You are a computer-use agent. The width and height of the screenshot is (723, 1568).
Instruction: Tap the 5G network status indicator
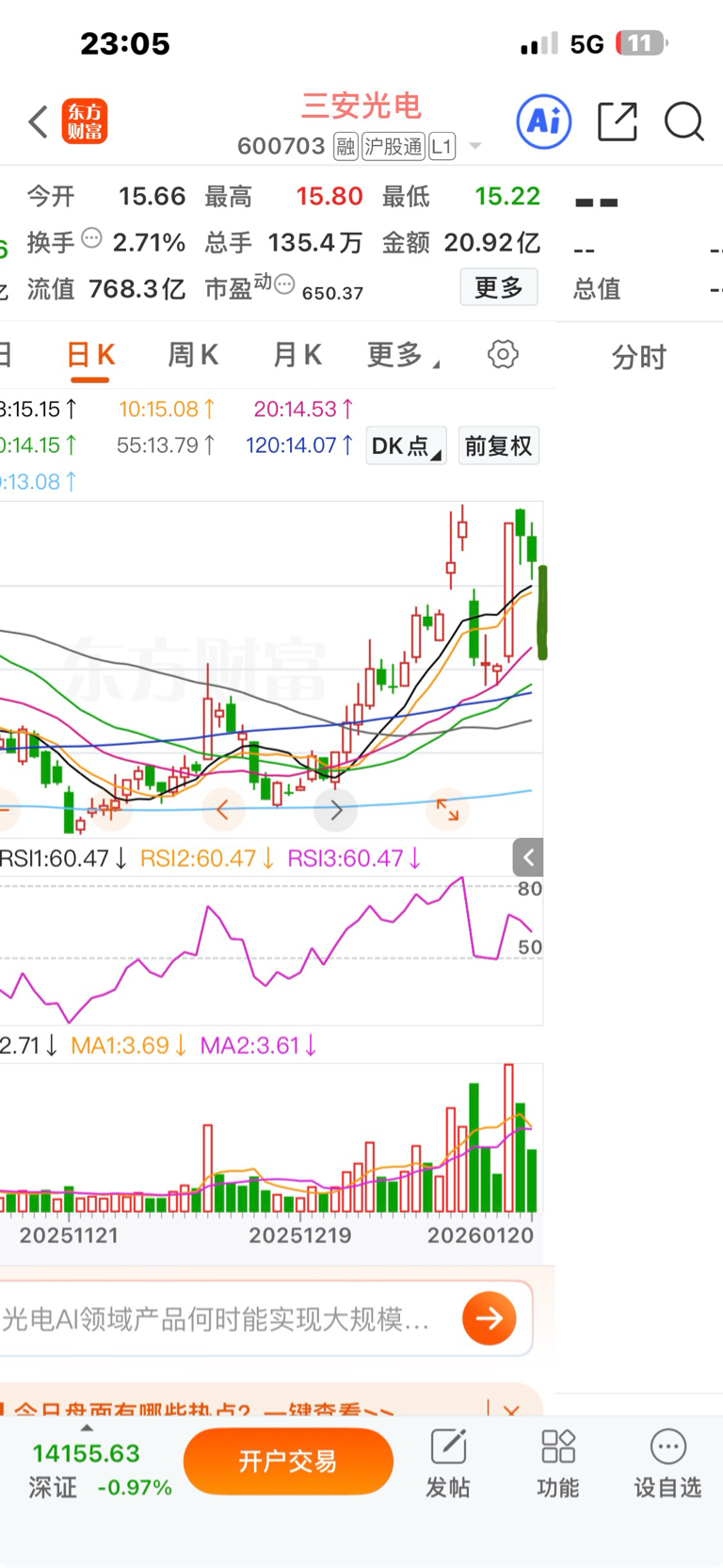click(x=586, y=44)
